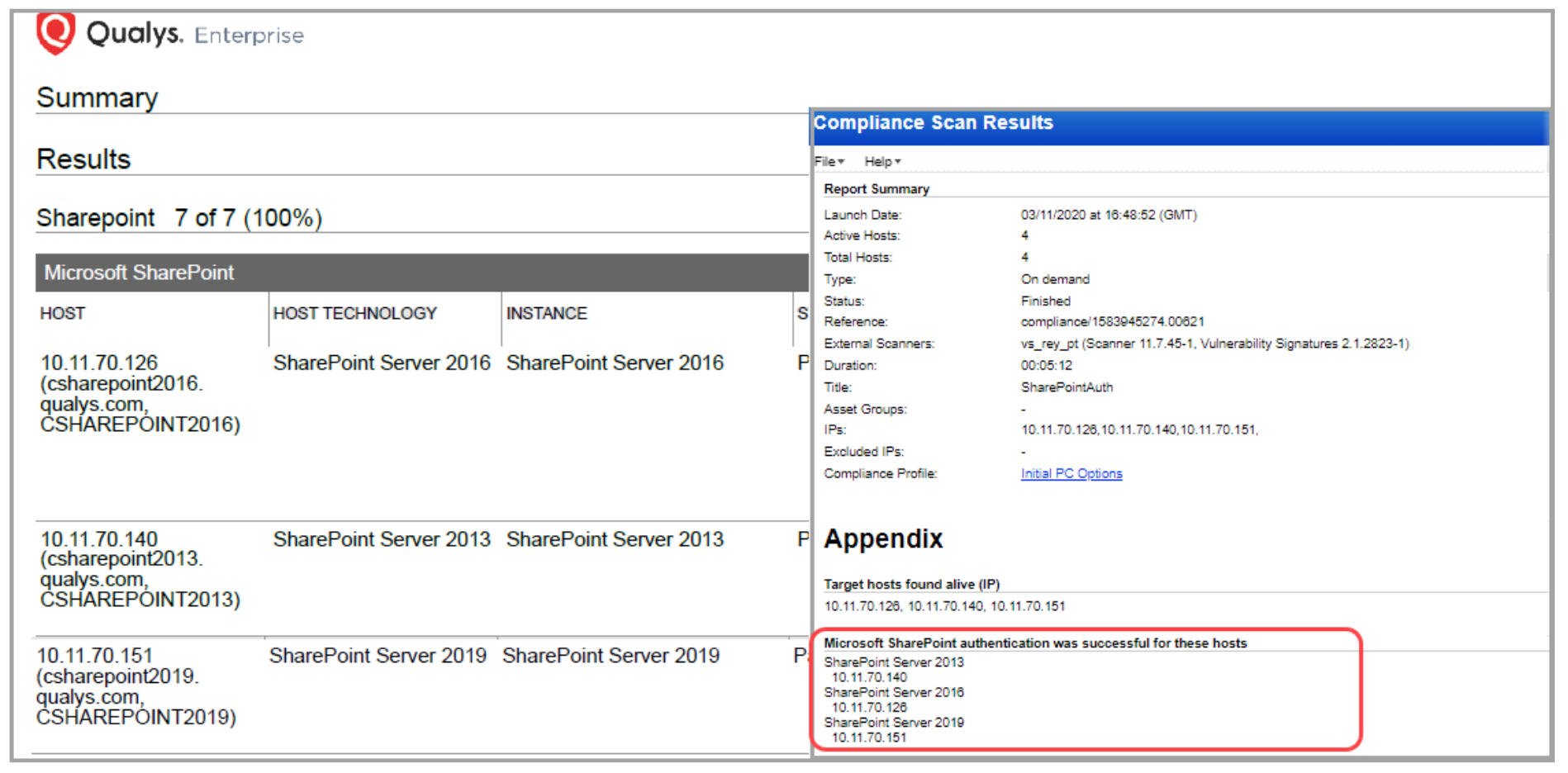Screen dimensions: 1568x773
Task: Click the Compliance Scan Results title bar
Action: pos(933,122)
